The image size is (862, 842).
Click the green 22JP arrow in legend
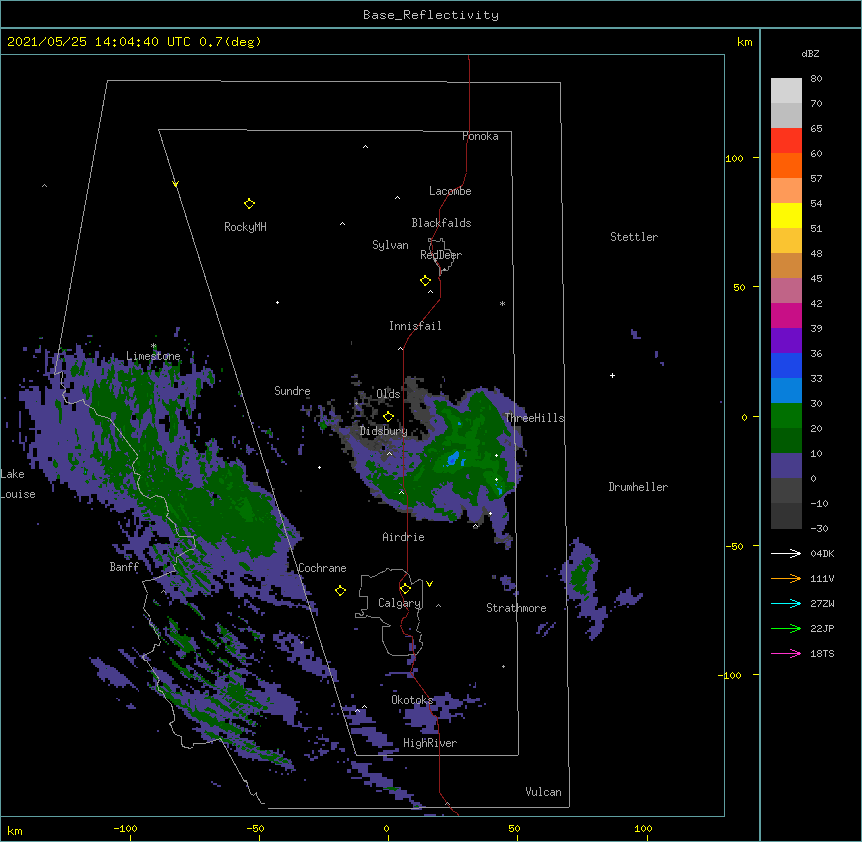point(786,628)
